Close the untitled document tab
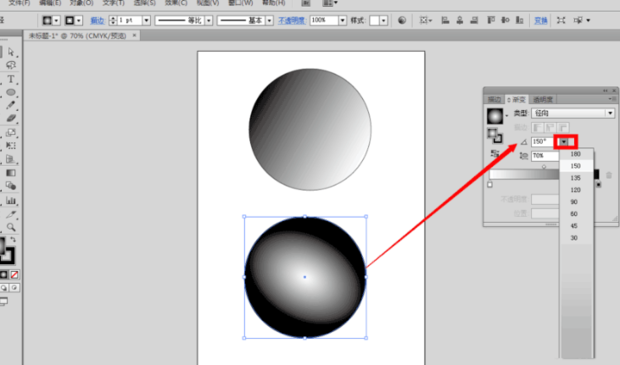This screenshot has width=620, height=365. pos(134,35)
